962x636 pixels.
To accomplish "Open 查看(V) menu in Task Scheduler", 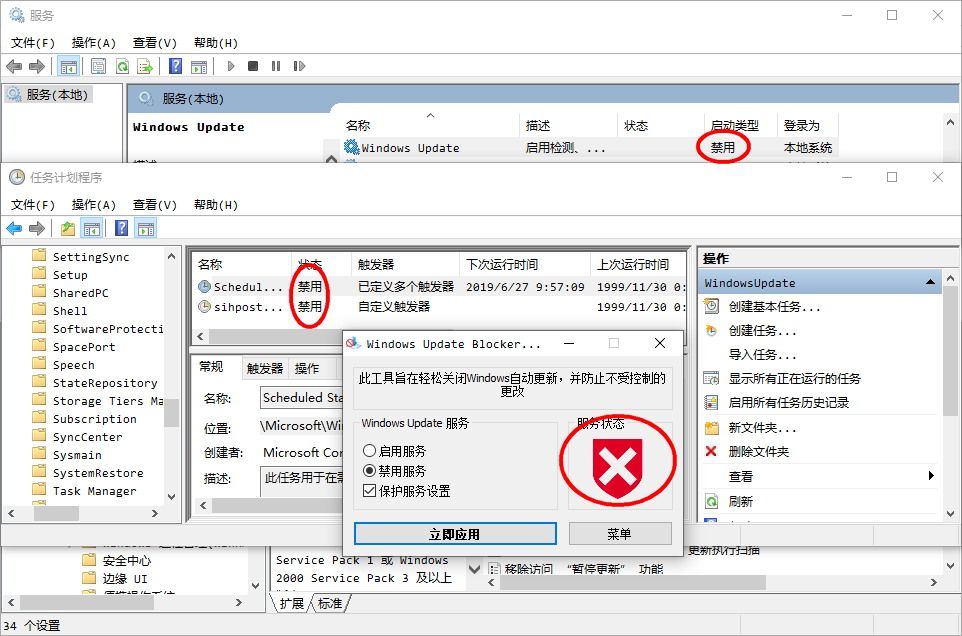I will tap(155, 205).
